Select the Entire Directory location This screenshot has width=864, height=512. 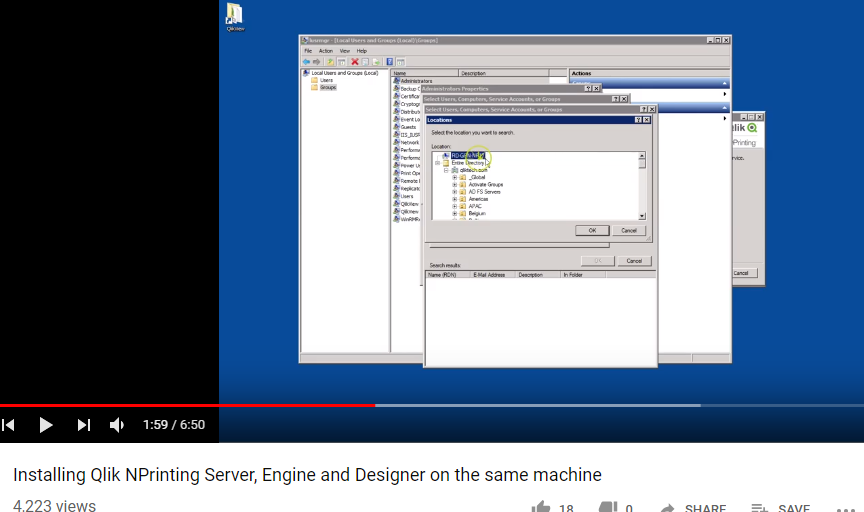coord(468,163)
